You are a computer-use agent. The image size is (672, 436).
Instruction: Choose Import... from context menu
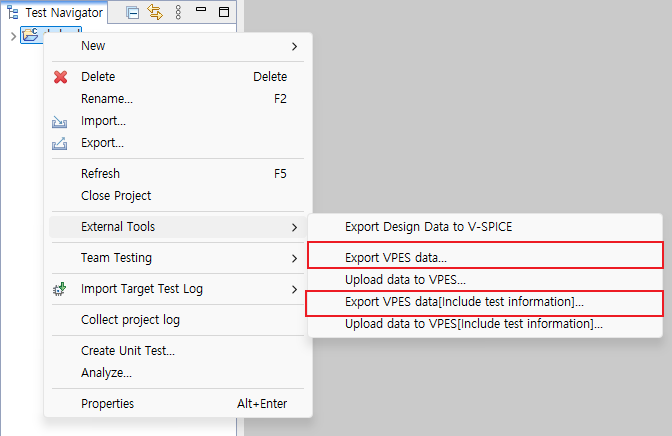[177, 121]
